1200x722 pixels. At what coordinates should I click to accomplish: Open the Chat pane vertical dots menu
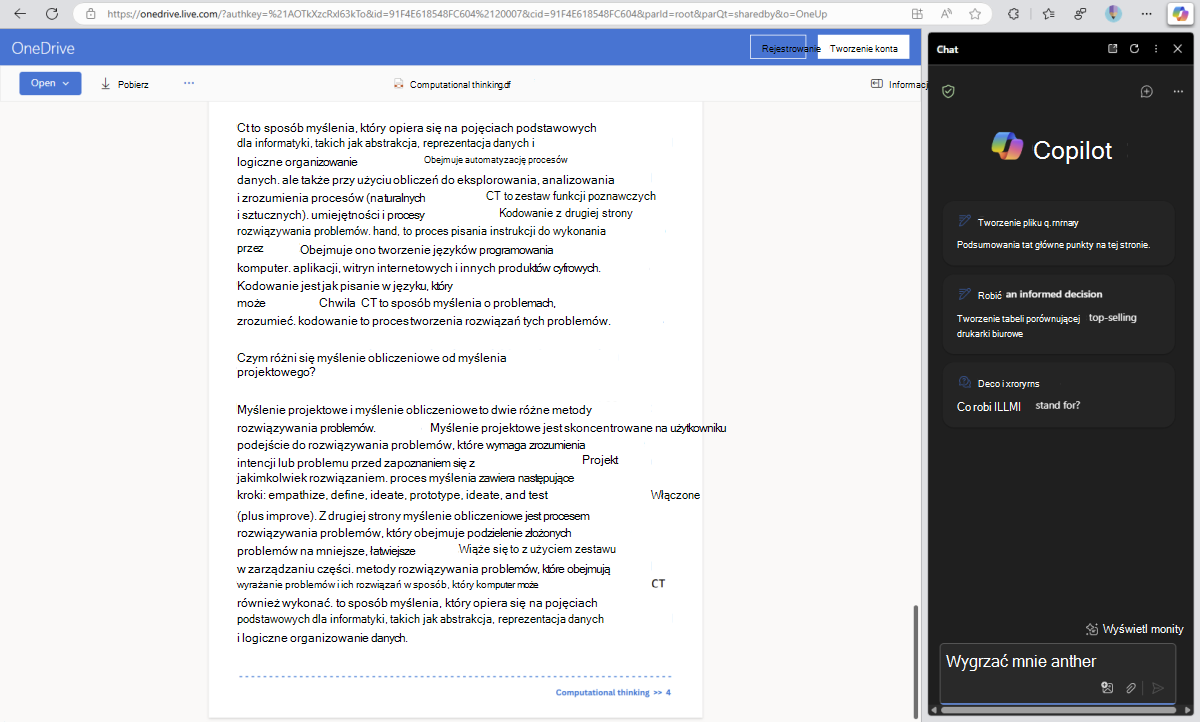(x=1156, y=49)
